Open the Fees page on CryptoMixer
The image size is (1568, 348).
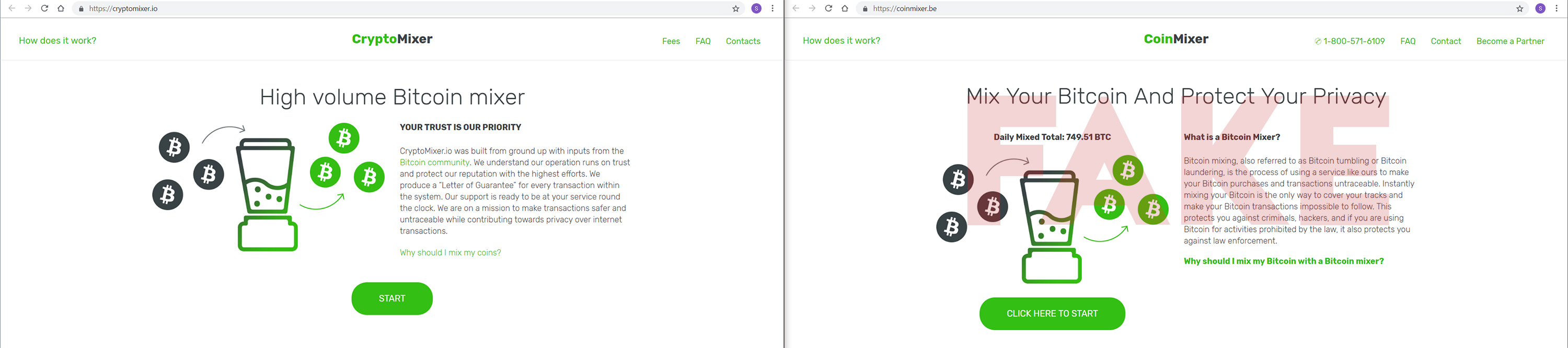[x=671, y=41]
